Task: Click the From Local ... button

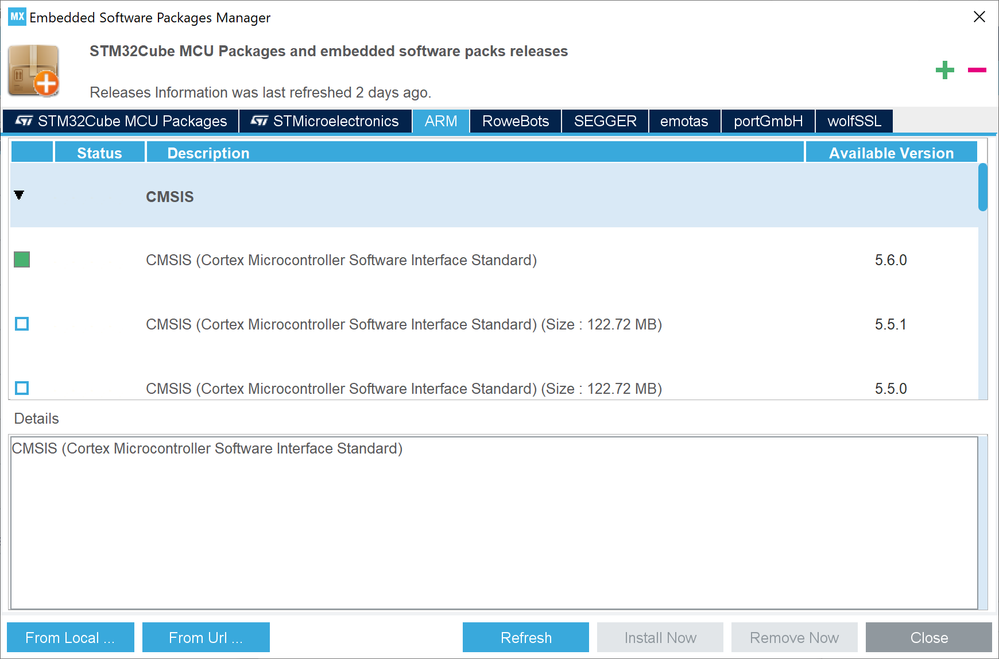Action: (x=71, y=637)
